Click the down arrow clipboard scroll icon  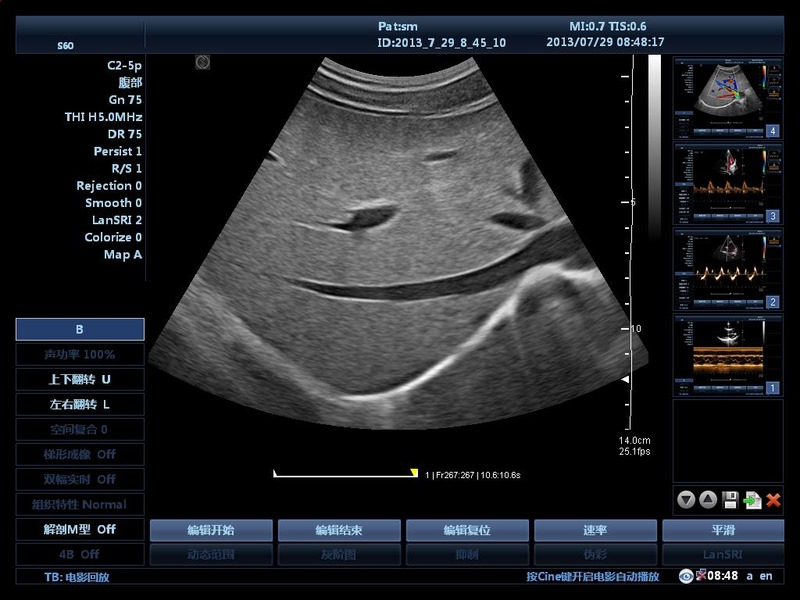point(685,500)
